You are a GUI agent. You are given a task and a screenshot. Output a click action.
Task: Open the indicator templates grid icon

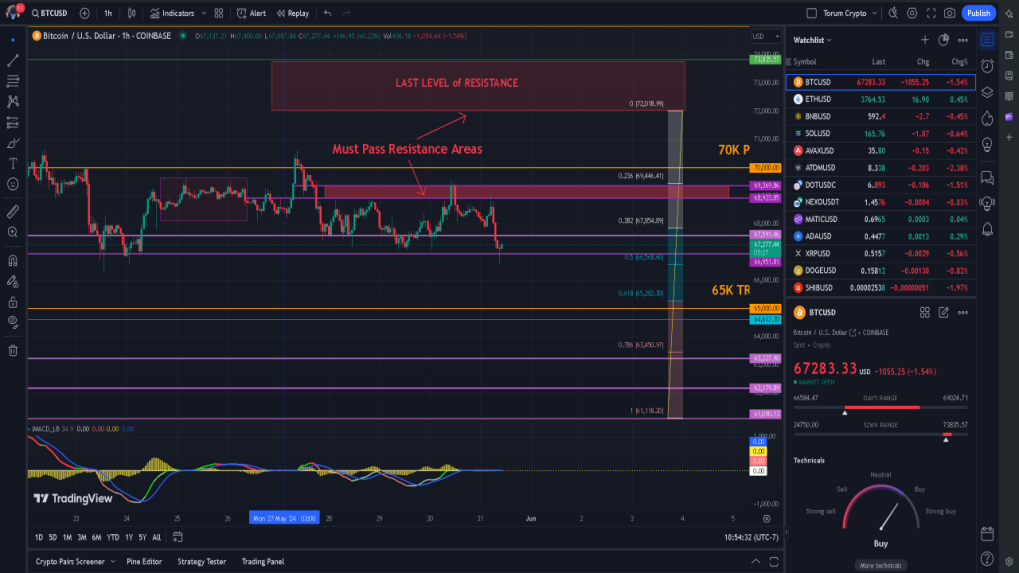[219, 13]
